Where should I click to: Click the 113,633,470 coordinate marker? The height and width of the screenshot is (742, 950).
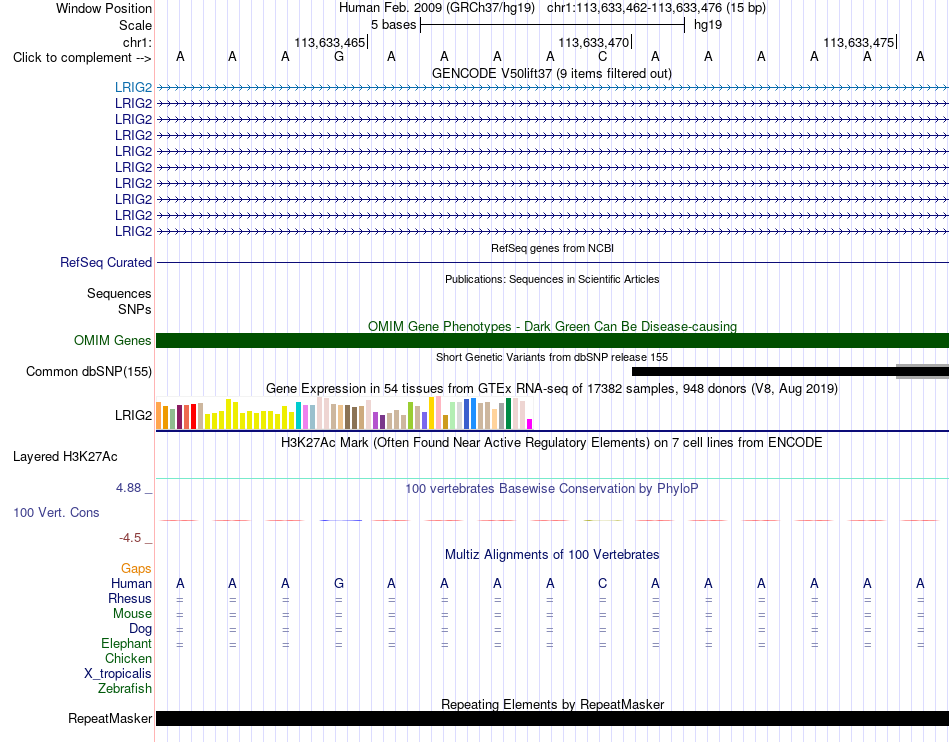click(594, 42)
